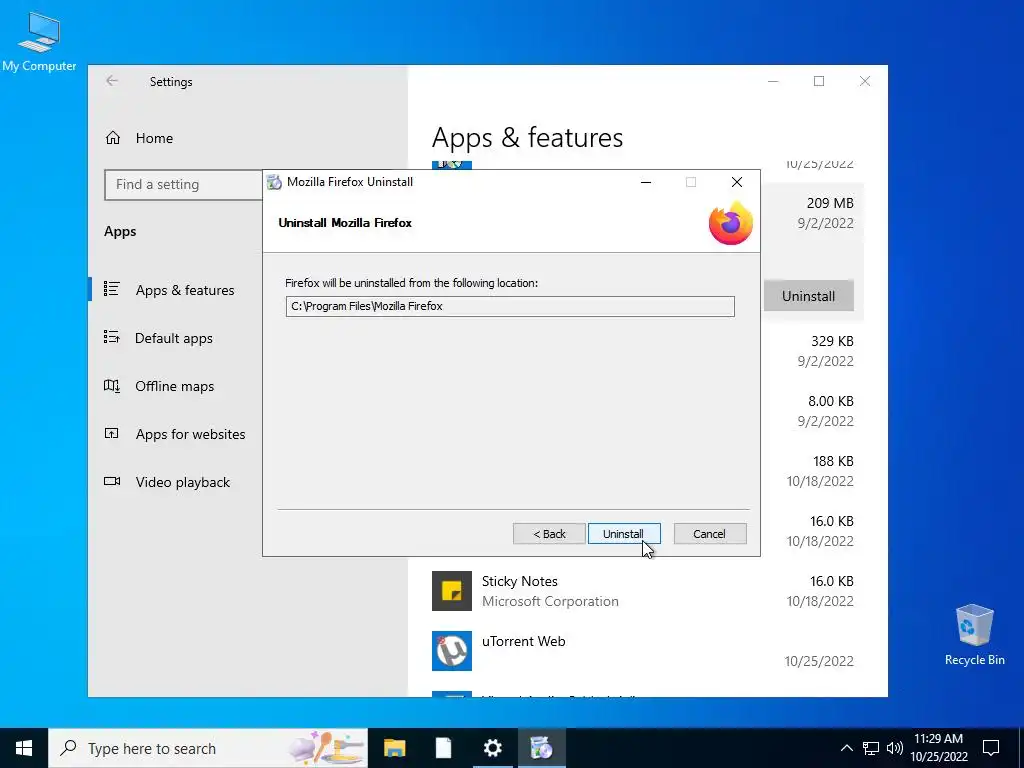Click the Home icon in Settings sidebar

pos(113,138)
